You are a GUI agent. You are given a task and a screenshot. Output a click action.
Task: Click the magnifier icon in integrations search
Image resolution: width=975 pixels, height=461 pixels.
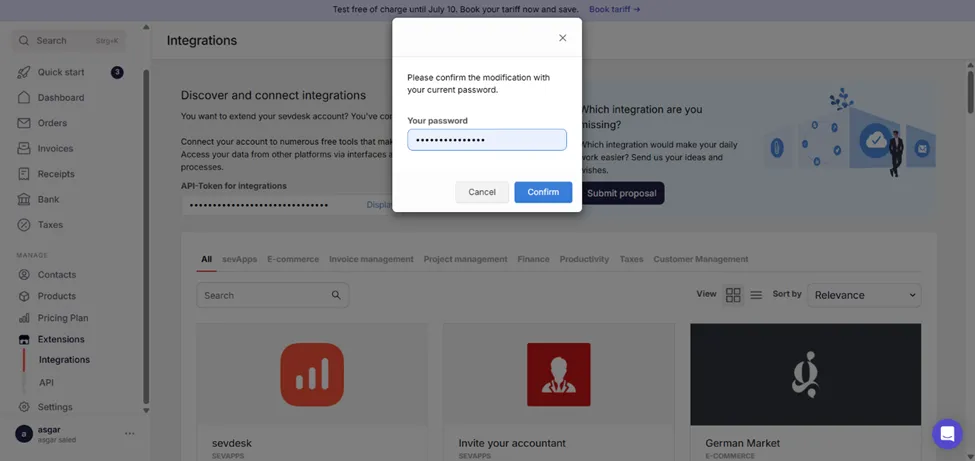coord(336,295)
